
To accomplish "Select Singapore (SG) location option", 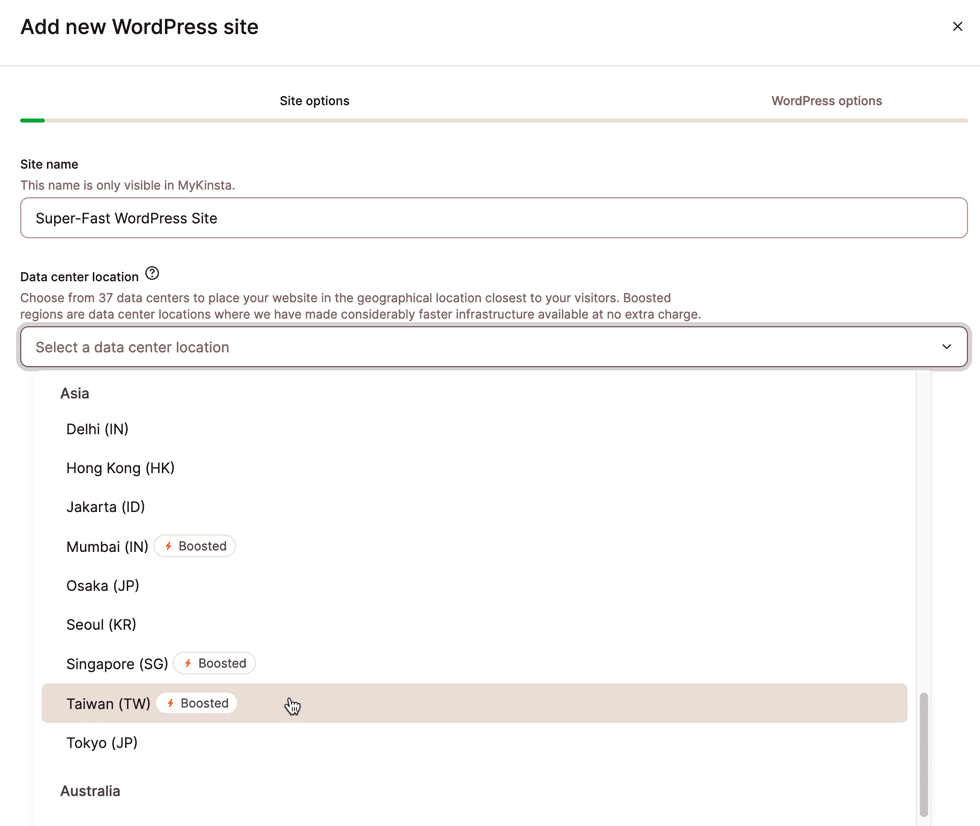I will point(117,664).
